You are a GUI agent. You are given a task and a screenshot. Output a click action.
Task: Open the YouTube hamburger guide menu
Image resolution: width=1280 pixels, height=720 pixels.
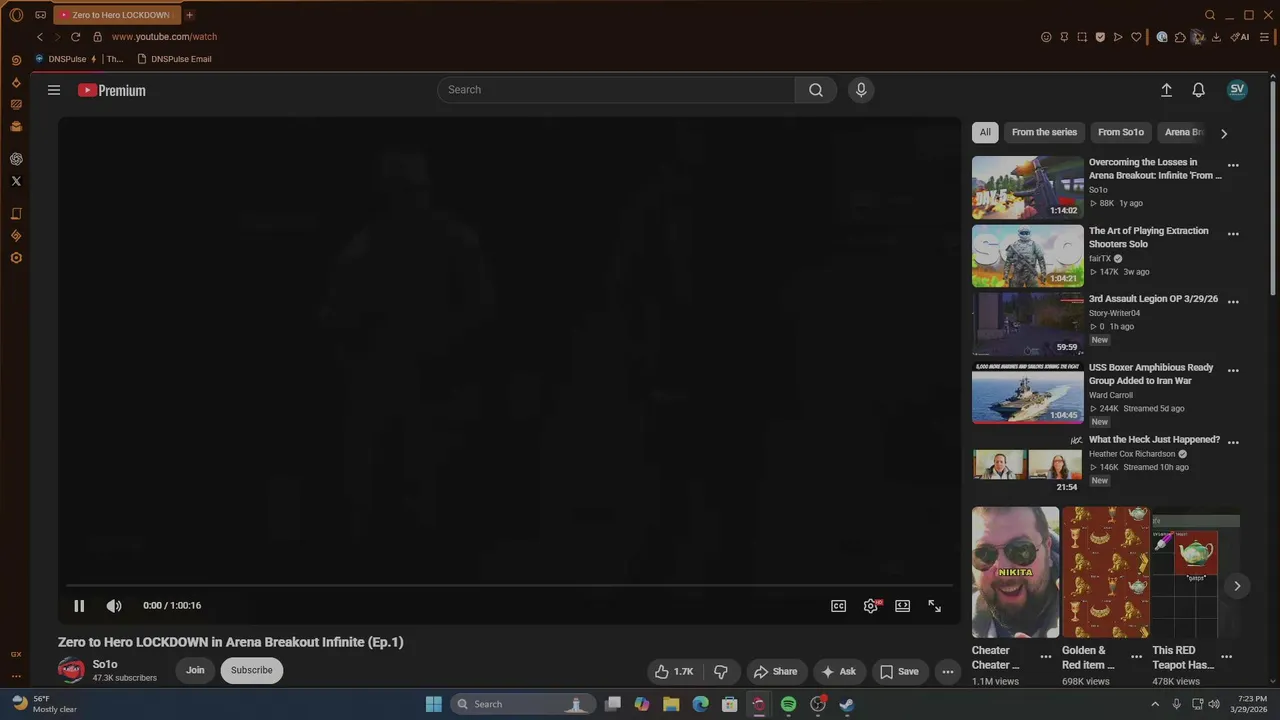tap(54, 90)
